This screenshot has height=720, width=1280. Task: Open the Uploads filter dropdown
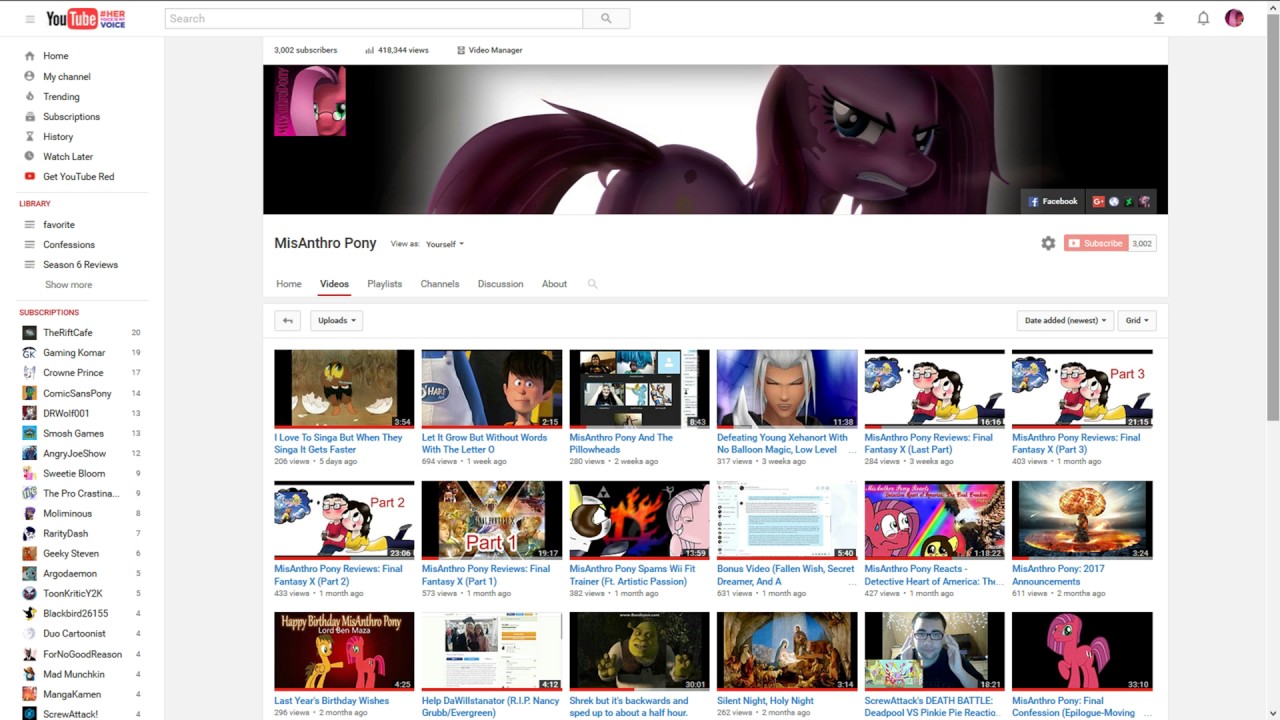coord(336,320)
